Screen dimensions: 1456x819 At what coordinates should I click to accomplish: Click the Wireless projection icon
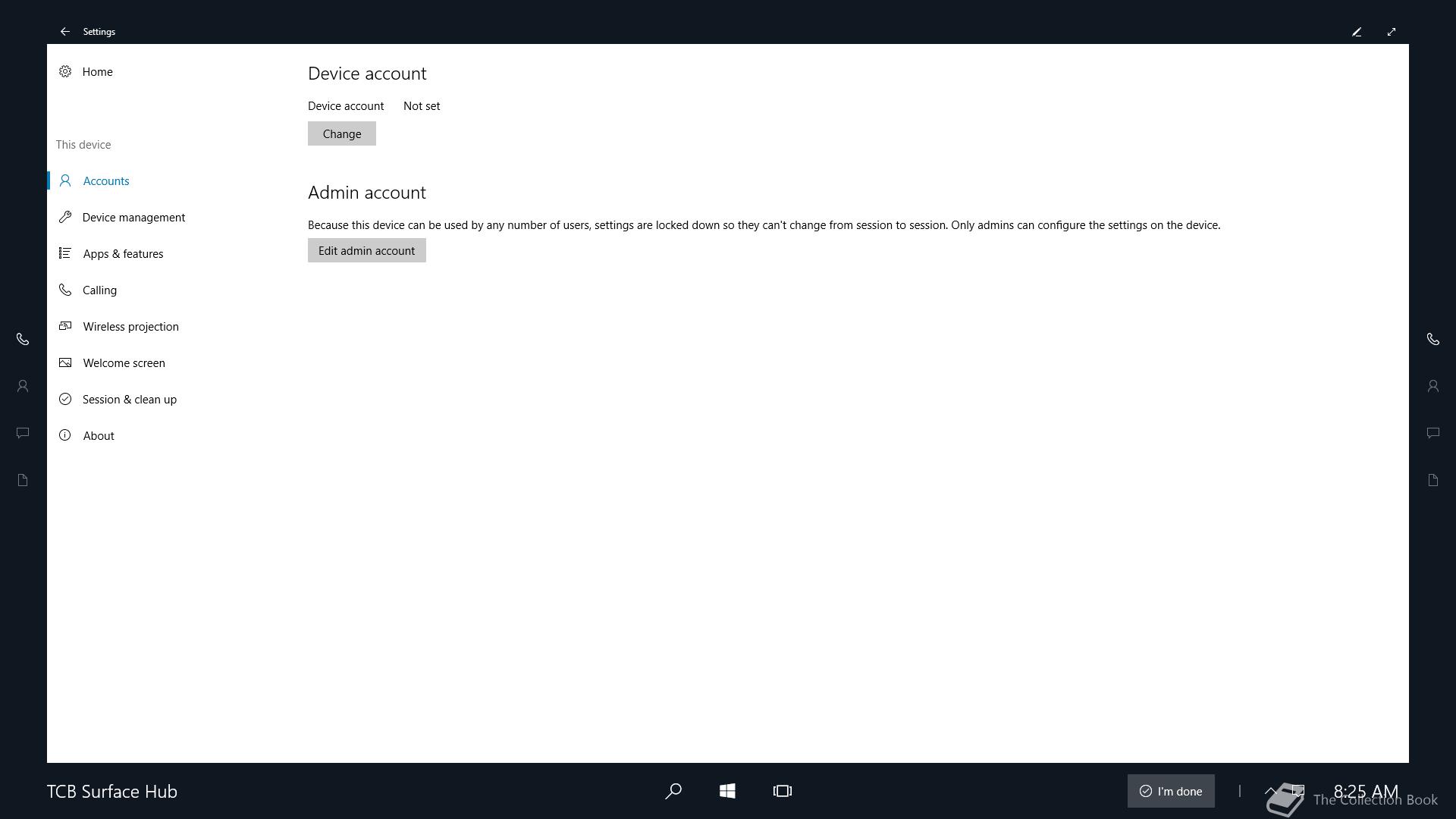(65, 326)
